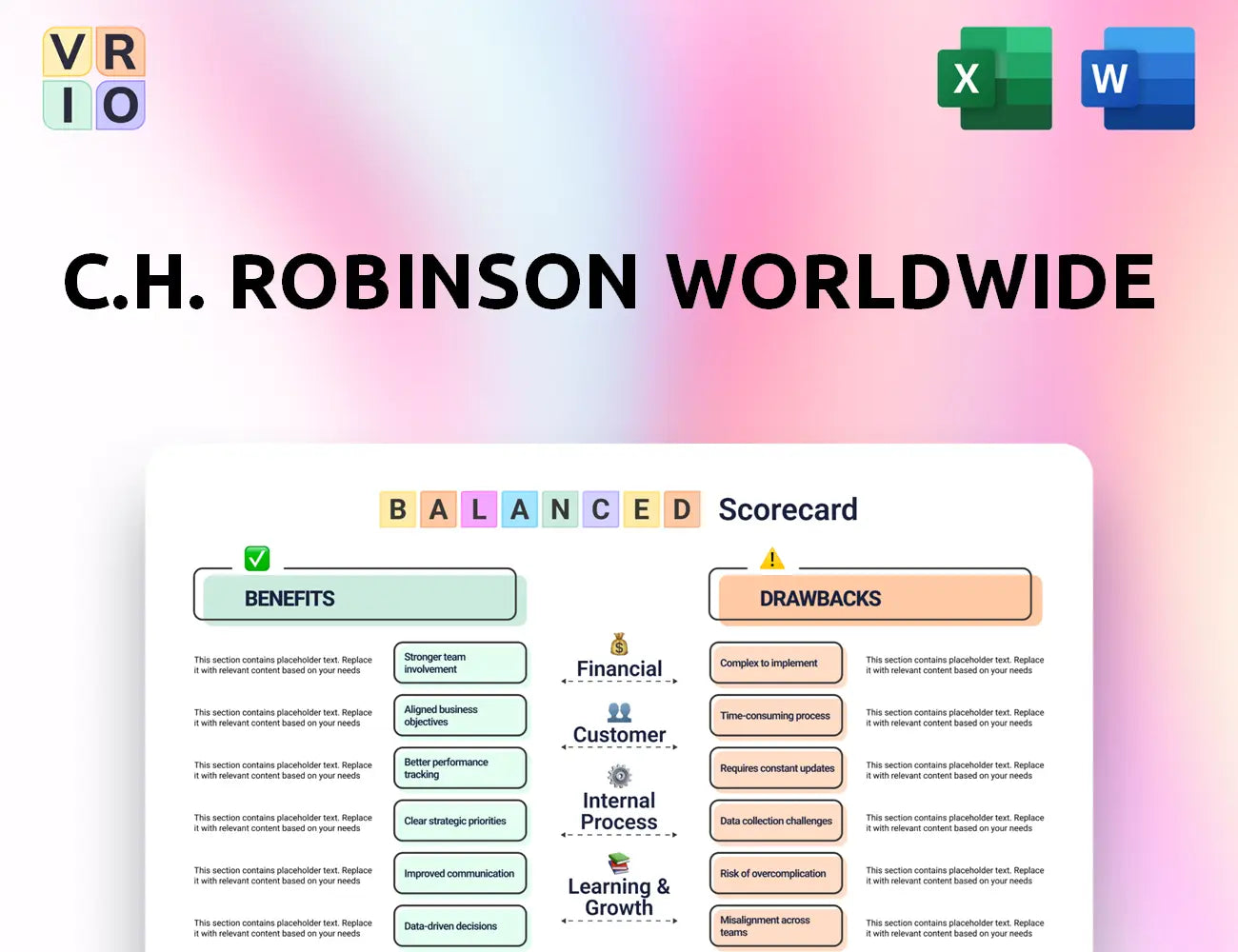Click placeholder text left of 'Clear strategic priorities'
Viewport: 1238px width, 952px height.
click(x=283, y=823)
